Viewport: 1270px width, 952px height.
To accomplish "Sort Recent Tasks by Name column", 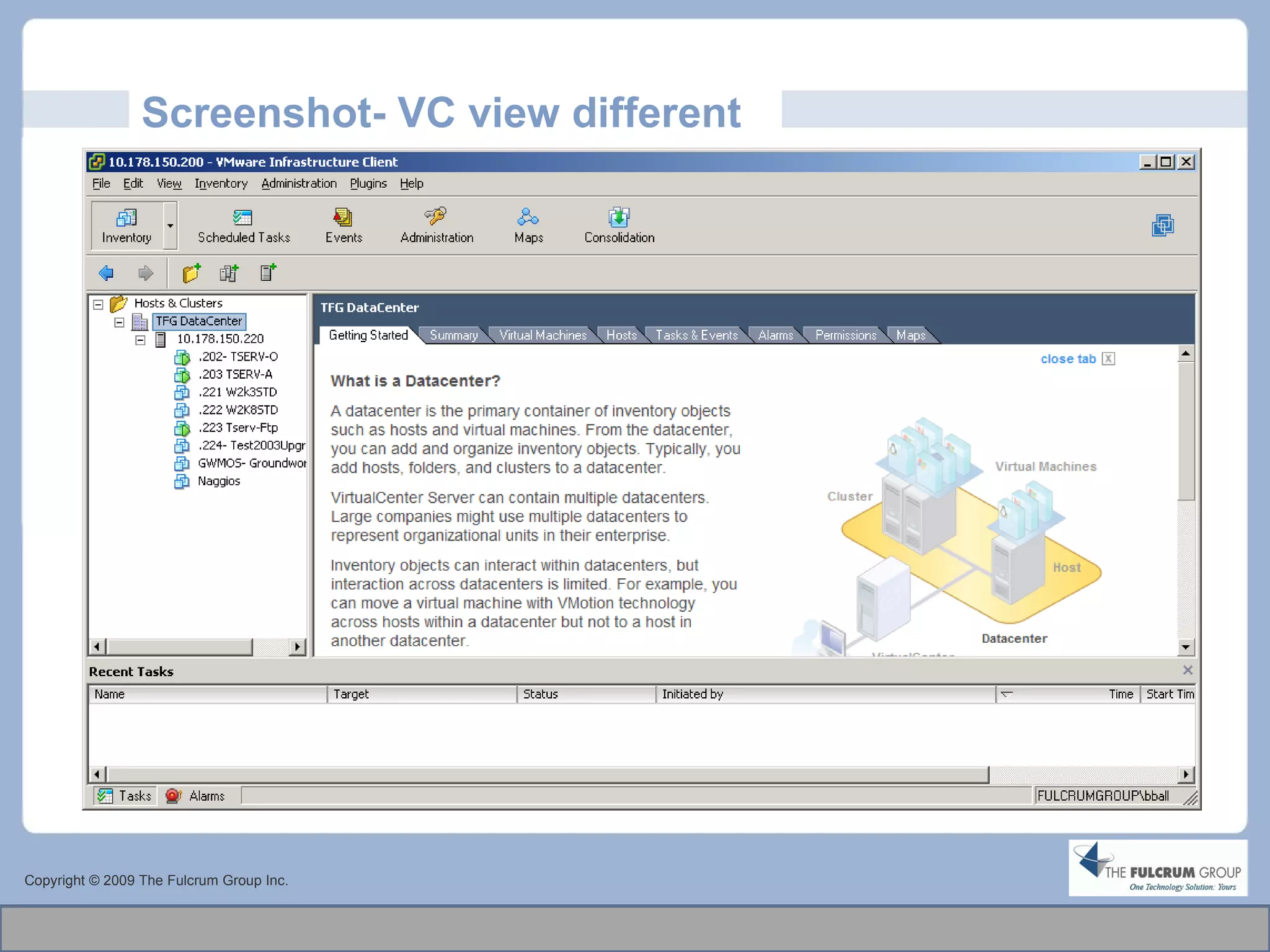I will [208, 694].
